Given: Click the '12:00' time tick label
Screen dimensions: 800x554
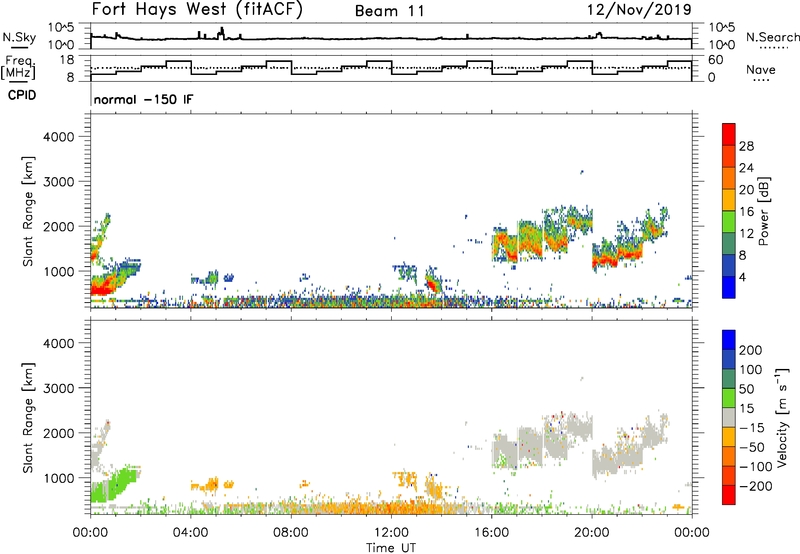Looking at the screenshot, I should [391, 533].
